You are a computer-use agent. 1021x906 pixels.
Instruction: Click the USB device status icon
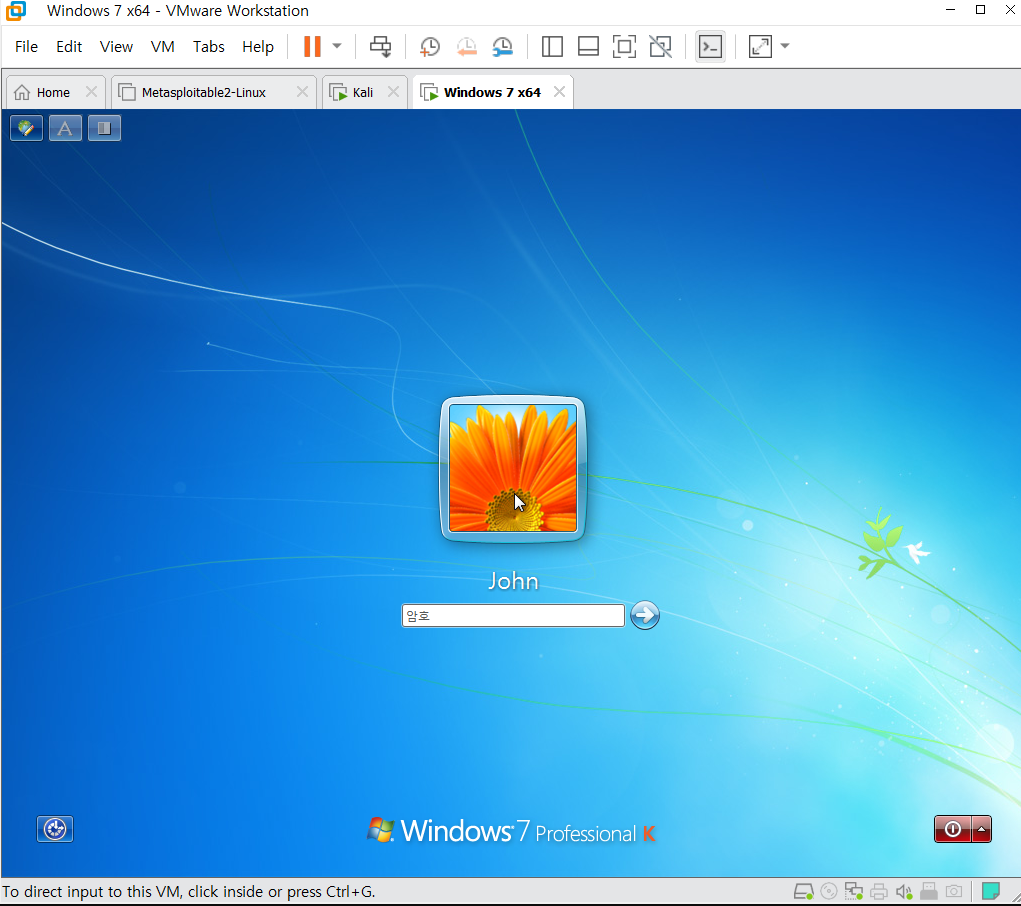tap(928, 891)
